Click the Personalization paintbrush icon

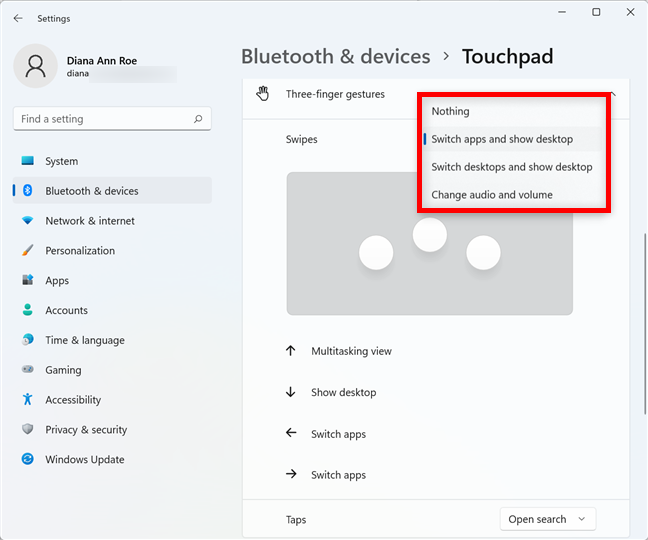click(x=28, y=250)
